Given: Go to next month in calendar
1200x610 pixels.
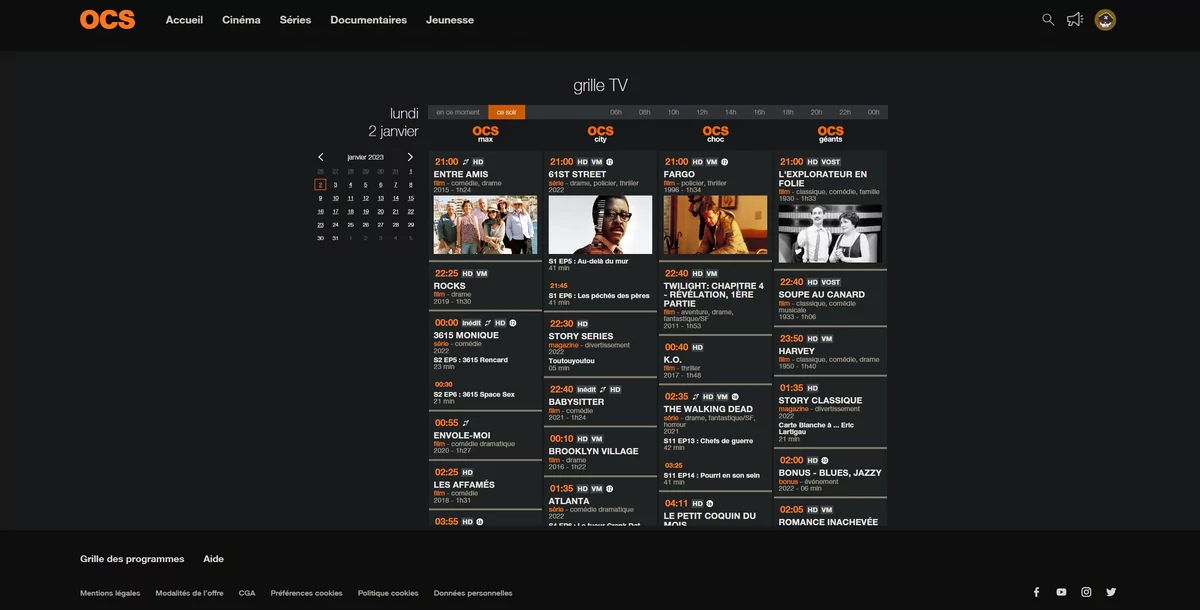Looking at the screenshot, I should (x=410, y=157).
